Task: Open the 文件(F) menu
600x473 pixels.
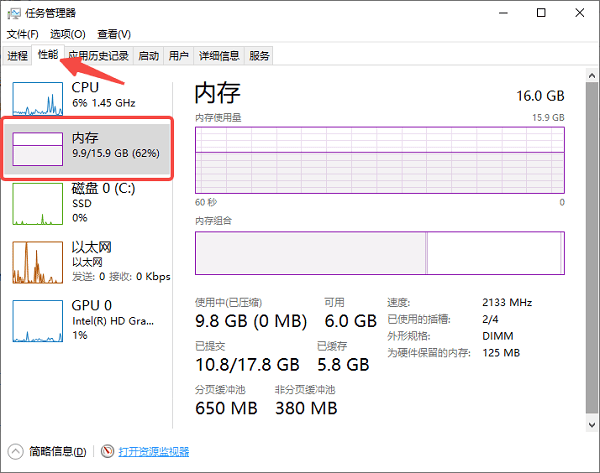Action: (23, 35)
